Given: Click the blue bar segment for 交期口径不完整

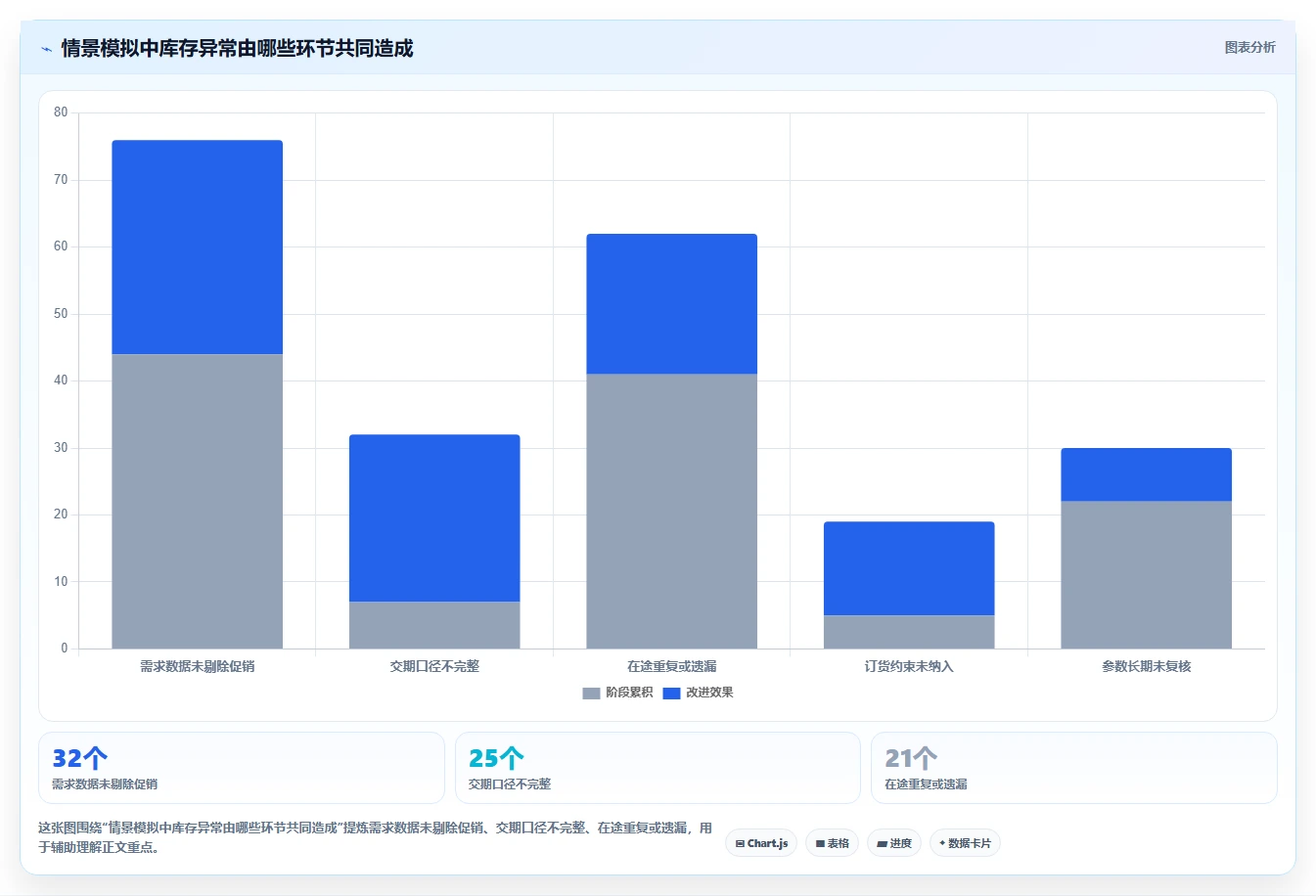Looking at the screenshot, I should coord(434,518).
